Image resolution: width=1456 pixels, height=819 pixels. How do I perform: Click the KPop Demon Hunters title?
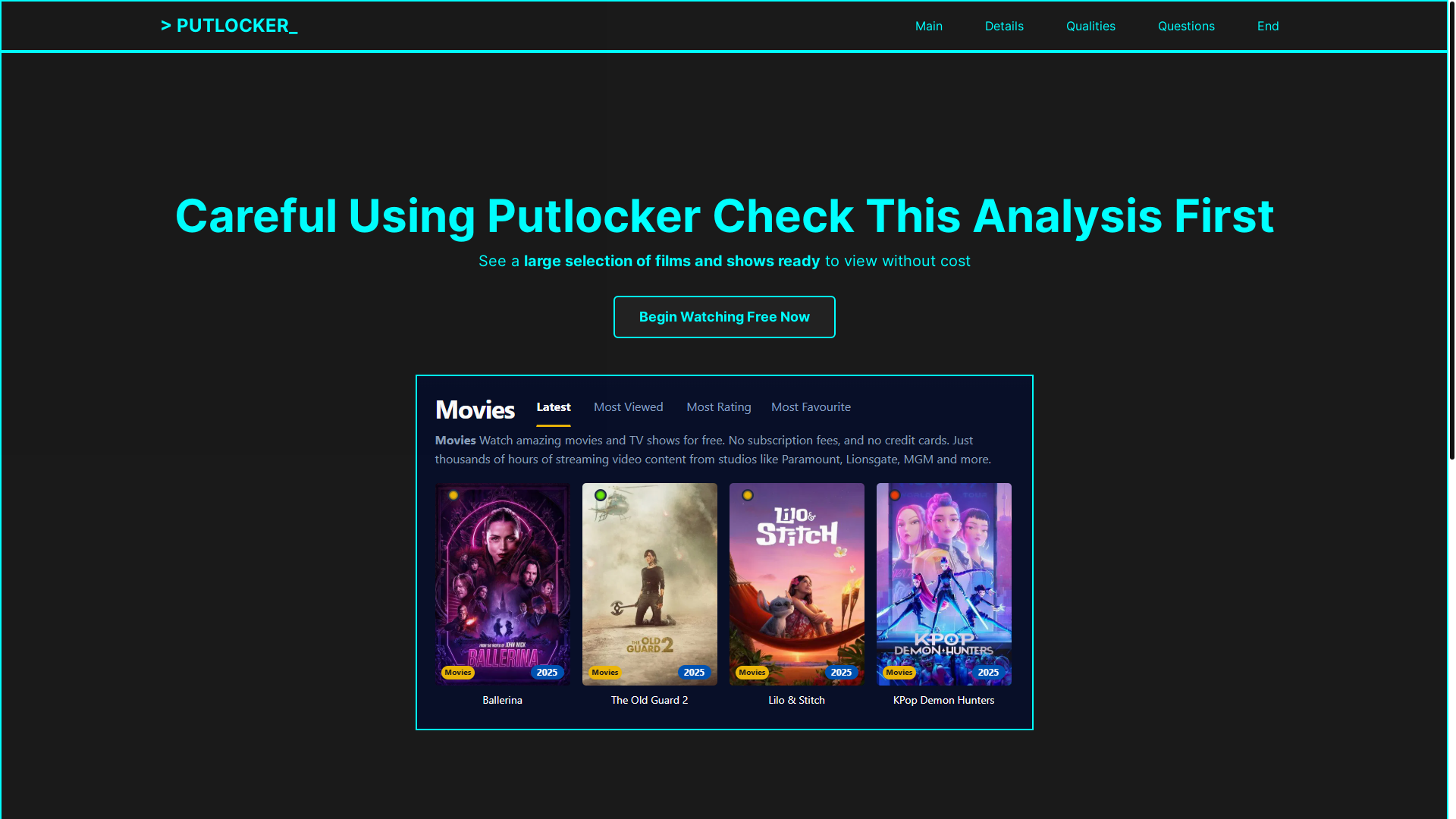pos(943,700)
